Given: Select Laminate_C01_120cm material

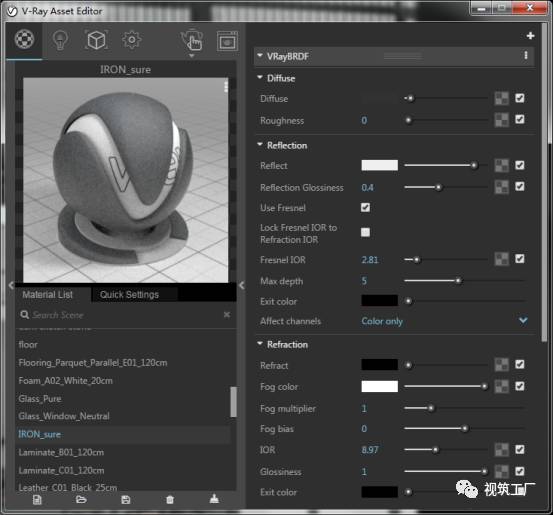Looking at the screenshot, I should click(61, 470).
